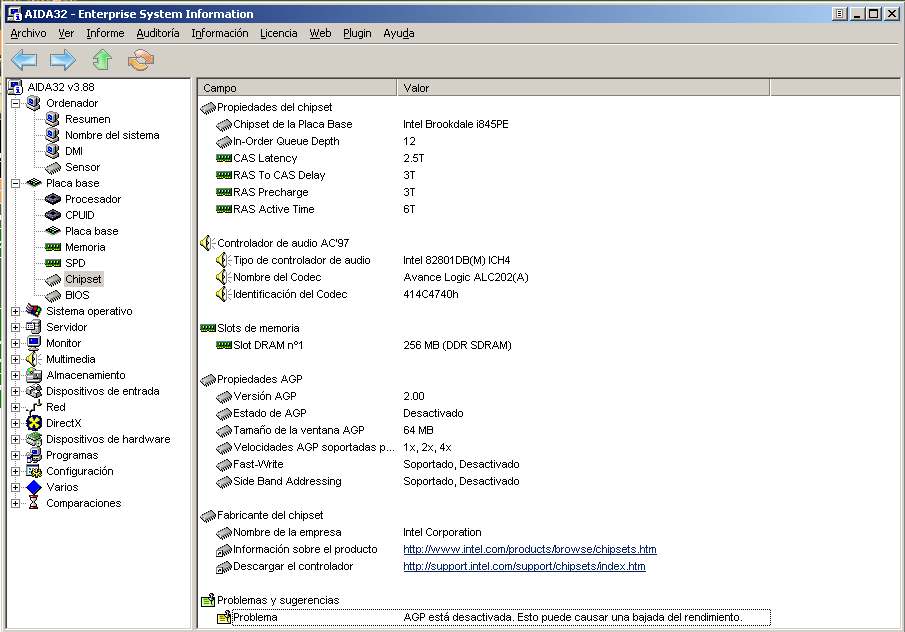Click the DirectX icon in tree
Image resolution: width=905 pixels, height=632 pixels.
[34, 423]
